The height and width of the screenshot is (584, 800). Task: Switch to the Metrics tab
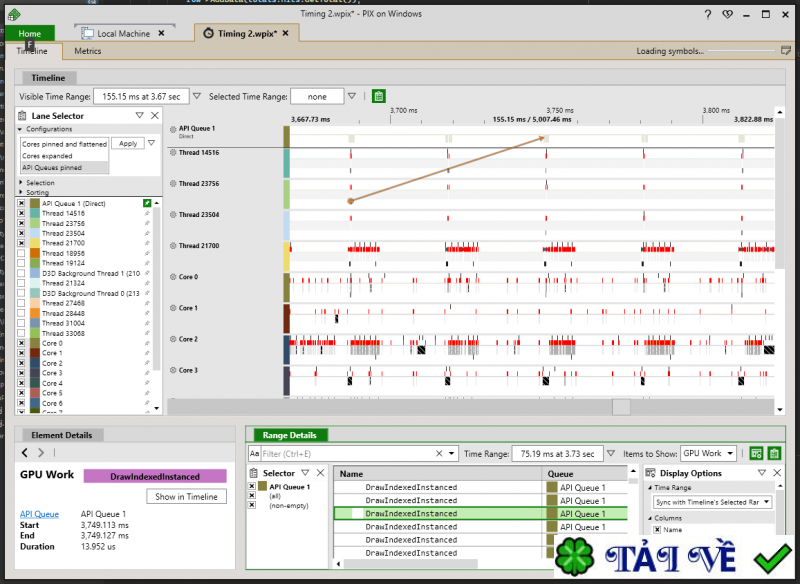[87, 51]
